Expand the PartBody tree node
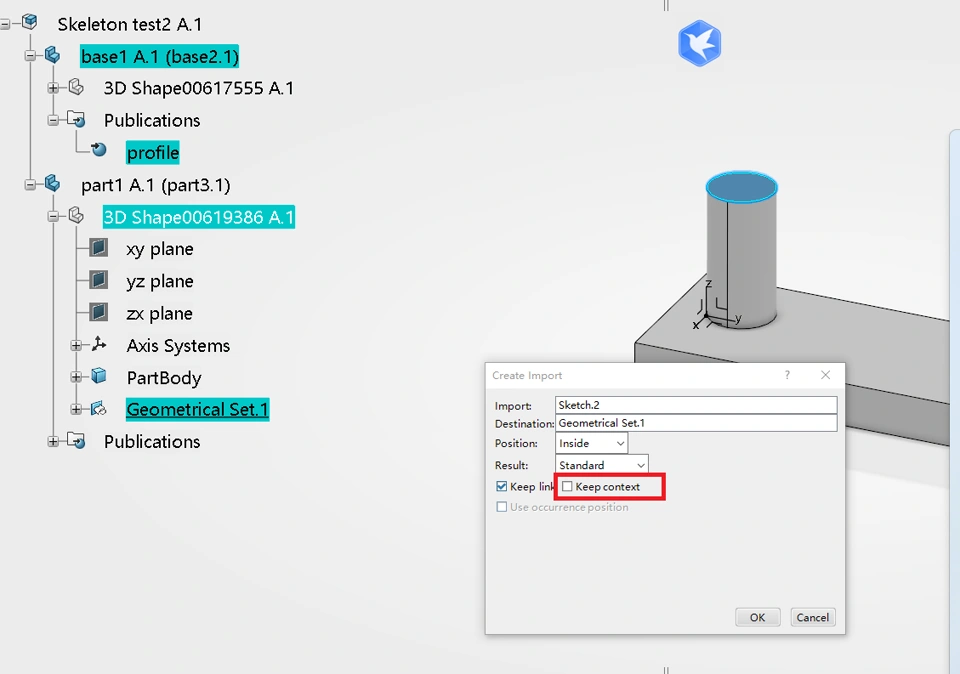The height and width of the screenshot is (674, 960). tap(76, 377)
